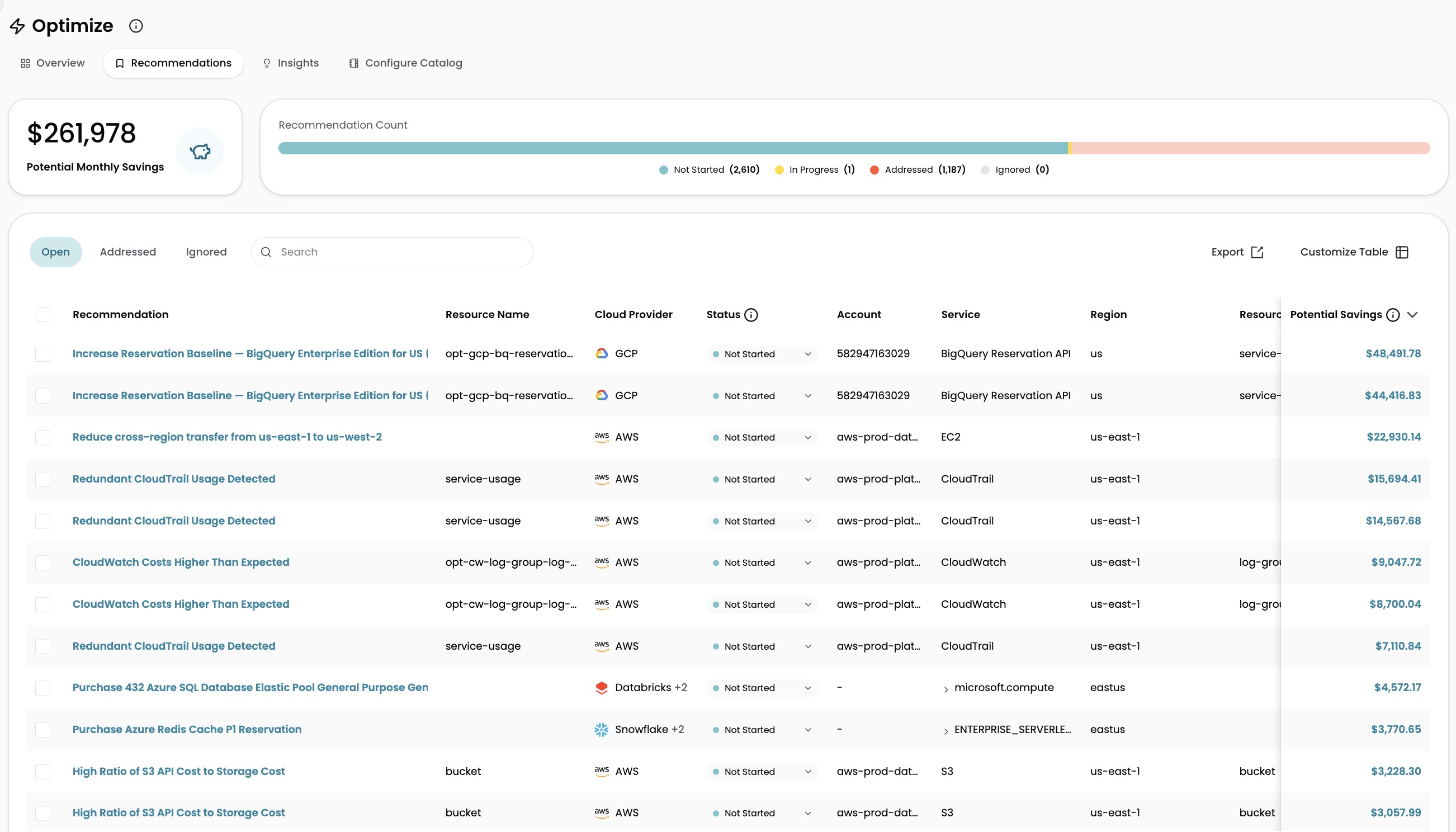Click the AWS logo in the $15,694.41 row

[602, 479]
